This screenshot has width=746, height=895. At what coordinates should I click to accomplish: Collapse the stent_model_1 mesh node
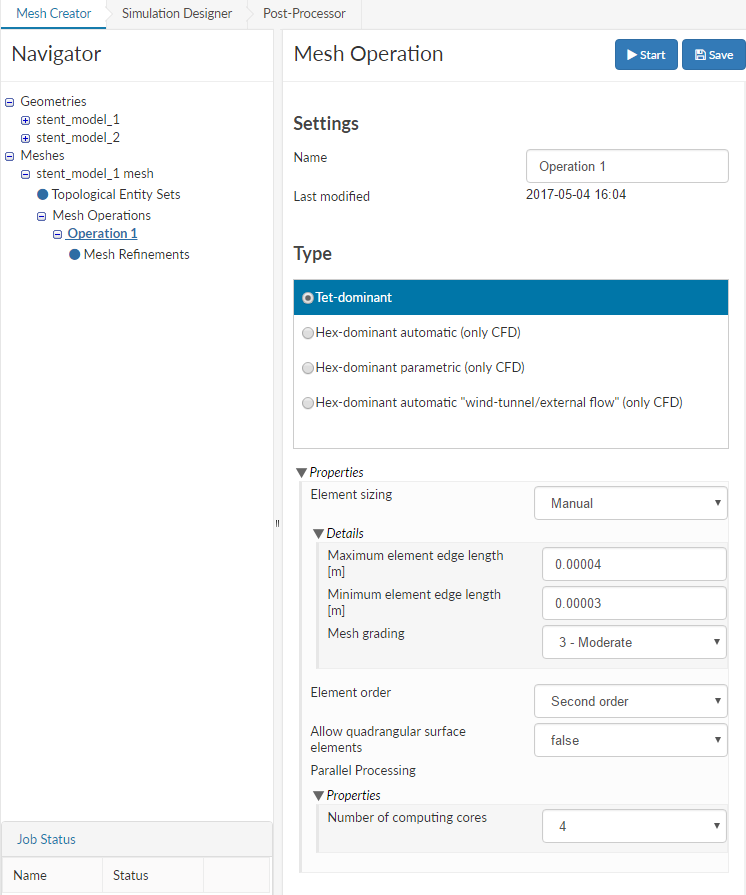[26, 174]
